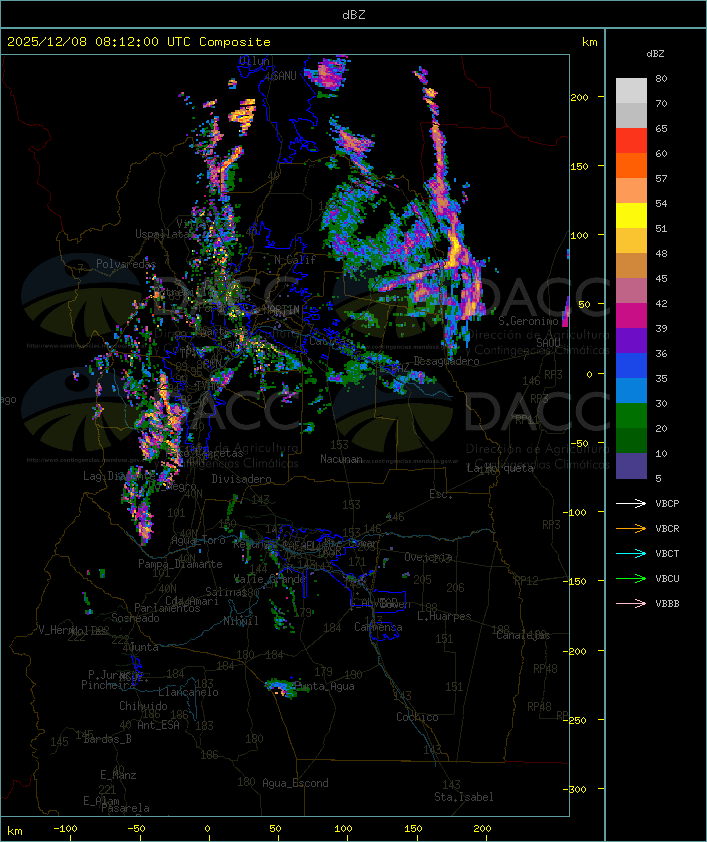Click the N_Calif map label
This screenshot has width=707, height=842.
tap(295, 260)
